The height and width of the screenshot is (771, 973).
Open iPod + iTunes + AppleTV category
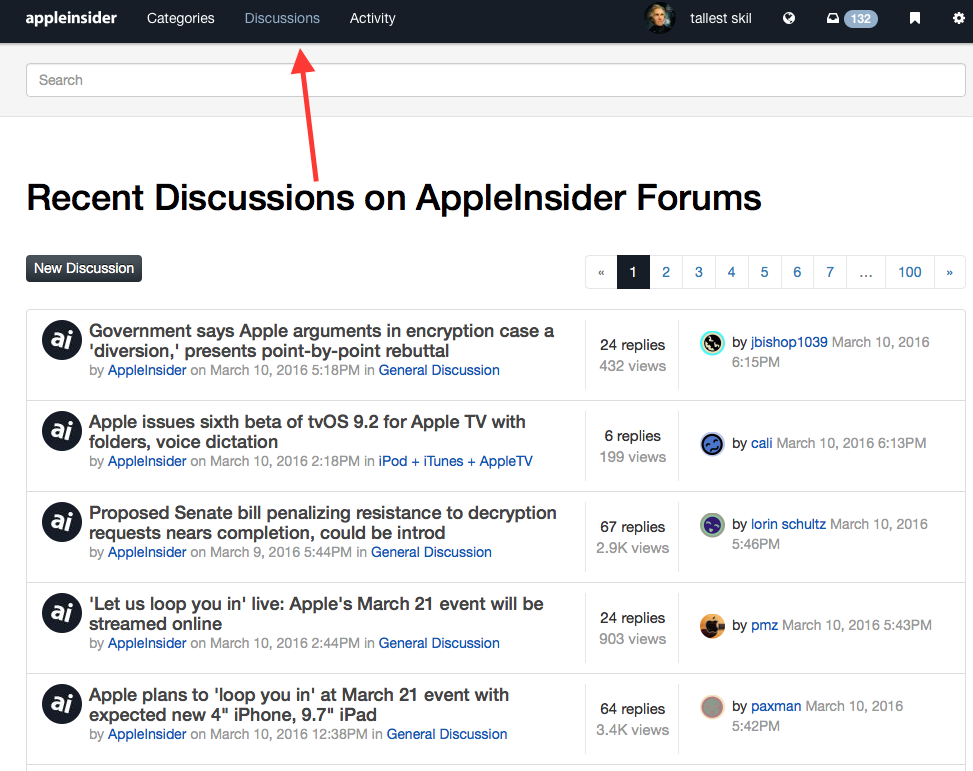(455, 461)
